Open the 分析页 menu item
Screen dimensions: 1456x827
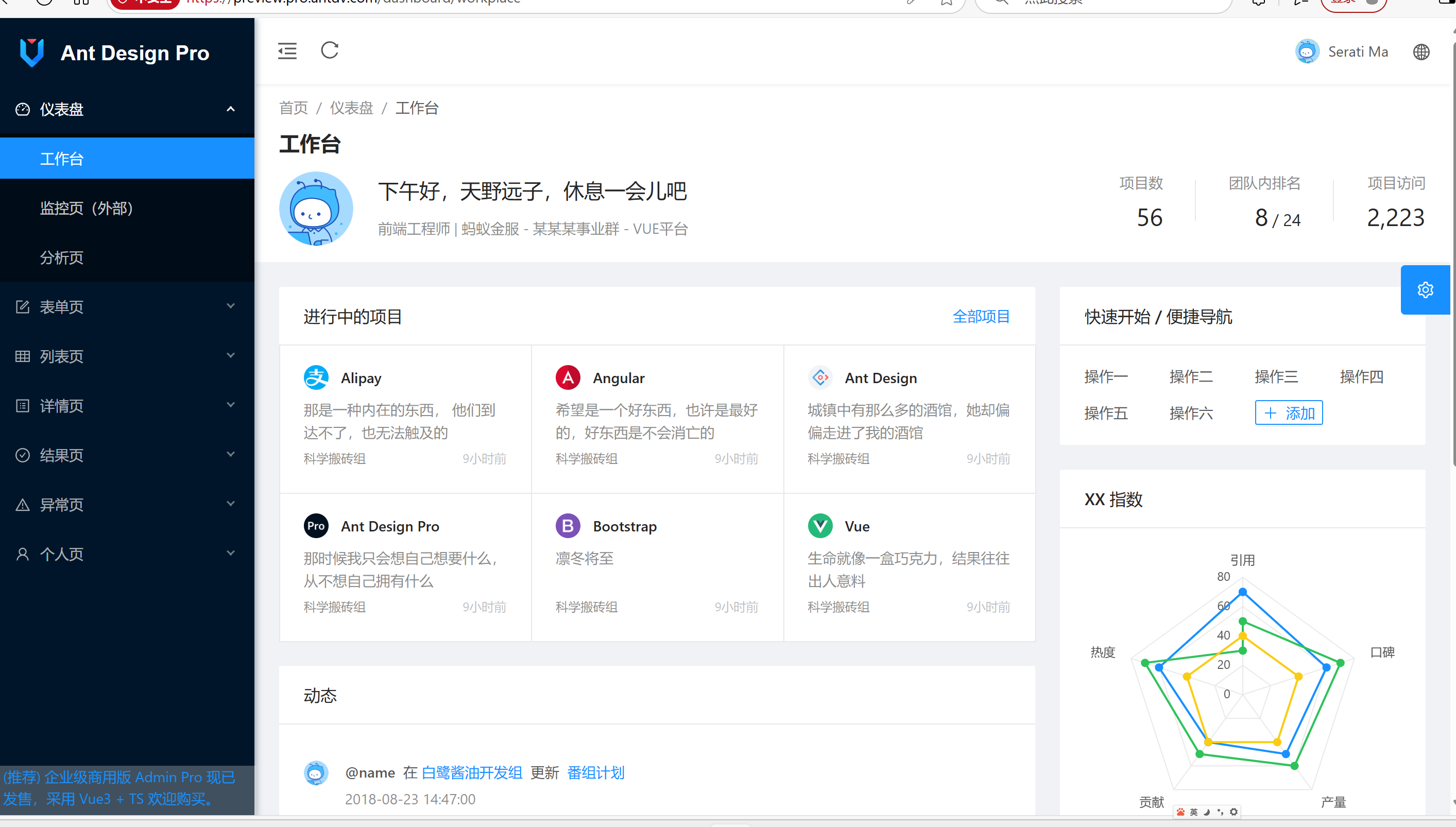click(x=127, y=257)
